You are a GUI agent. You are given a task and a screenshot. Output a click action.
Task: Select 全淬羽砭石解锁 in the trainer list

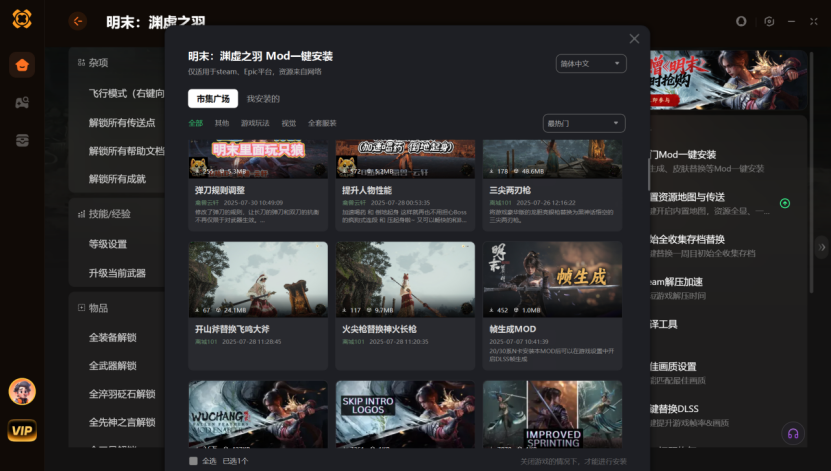point(122,394)
